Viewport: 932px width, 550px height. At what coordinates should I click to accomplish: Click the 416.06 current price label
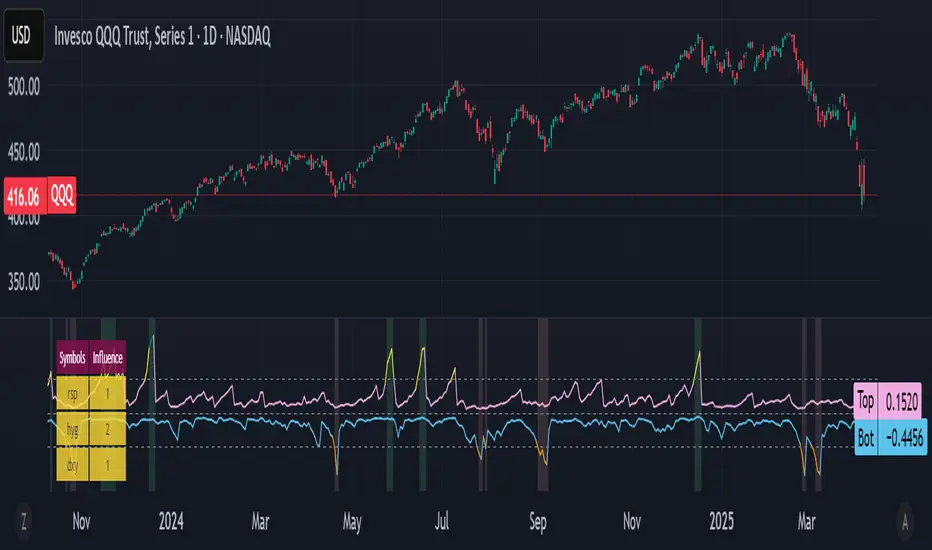click(24, 196)
